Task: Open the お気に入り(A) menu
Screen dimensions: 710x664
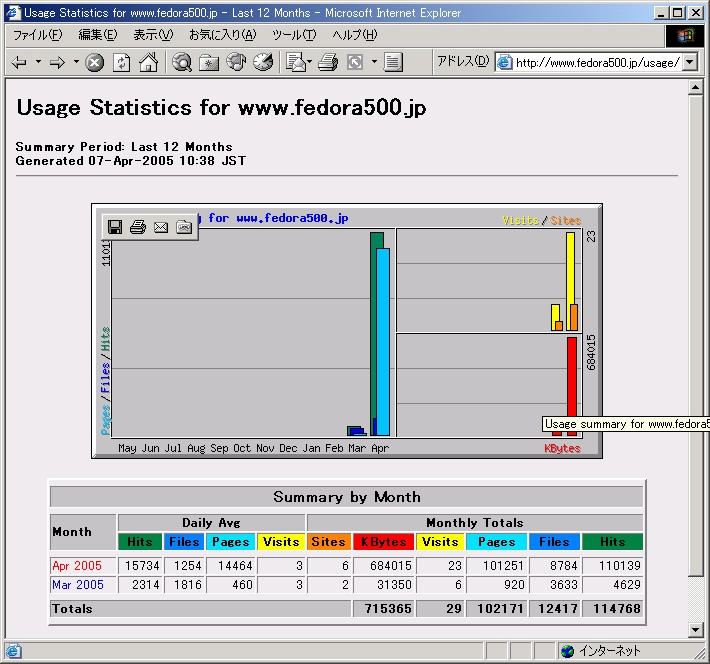Action: 223,35
